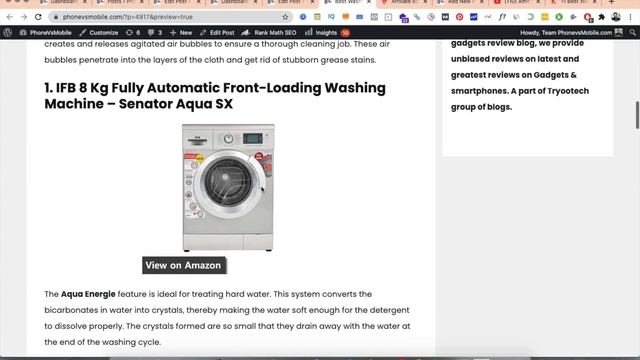Open the Chrome extensions puzzle icon
Screen dimensions: 640x360
(x=602, y=17)
